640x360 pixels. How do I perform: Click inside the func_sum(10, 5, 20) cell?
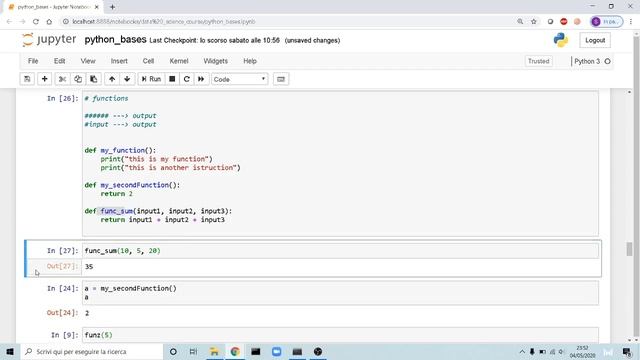(x=340, y=251)
